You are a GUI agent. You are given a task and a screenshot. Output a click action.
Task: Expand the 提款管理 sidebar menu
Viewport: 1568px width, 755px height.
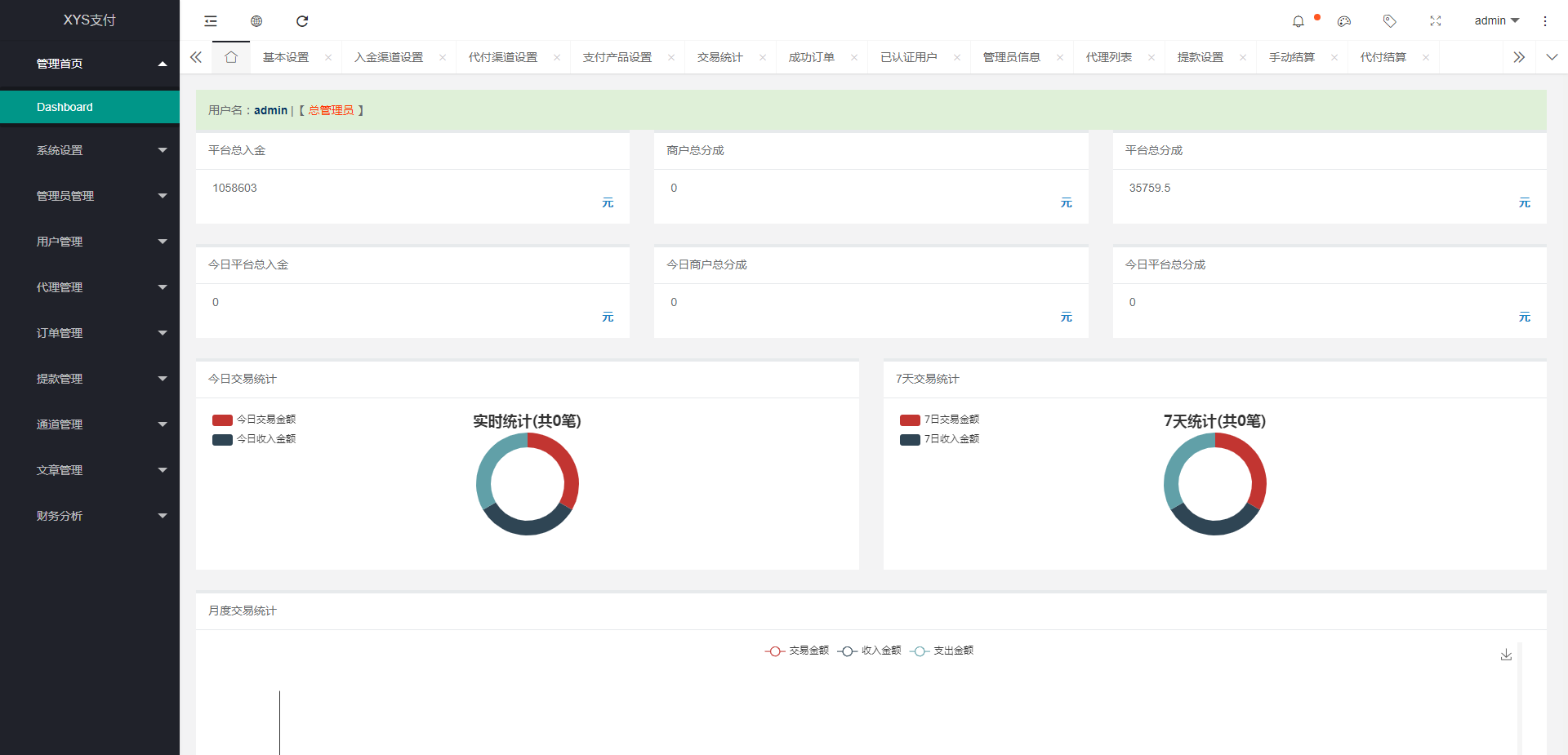click(x=90, y=379)
